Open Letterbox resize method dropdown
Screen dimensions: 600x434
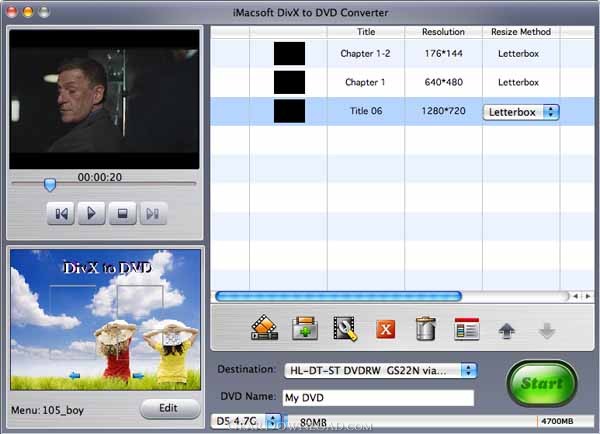[521, 112]
